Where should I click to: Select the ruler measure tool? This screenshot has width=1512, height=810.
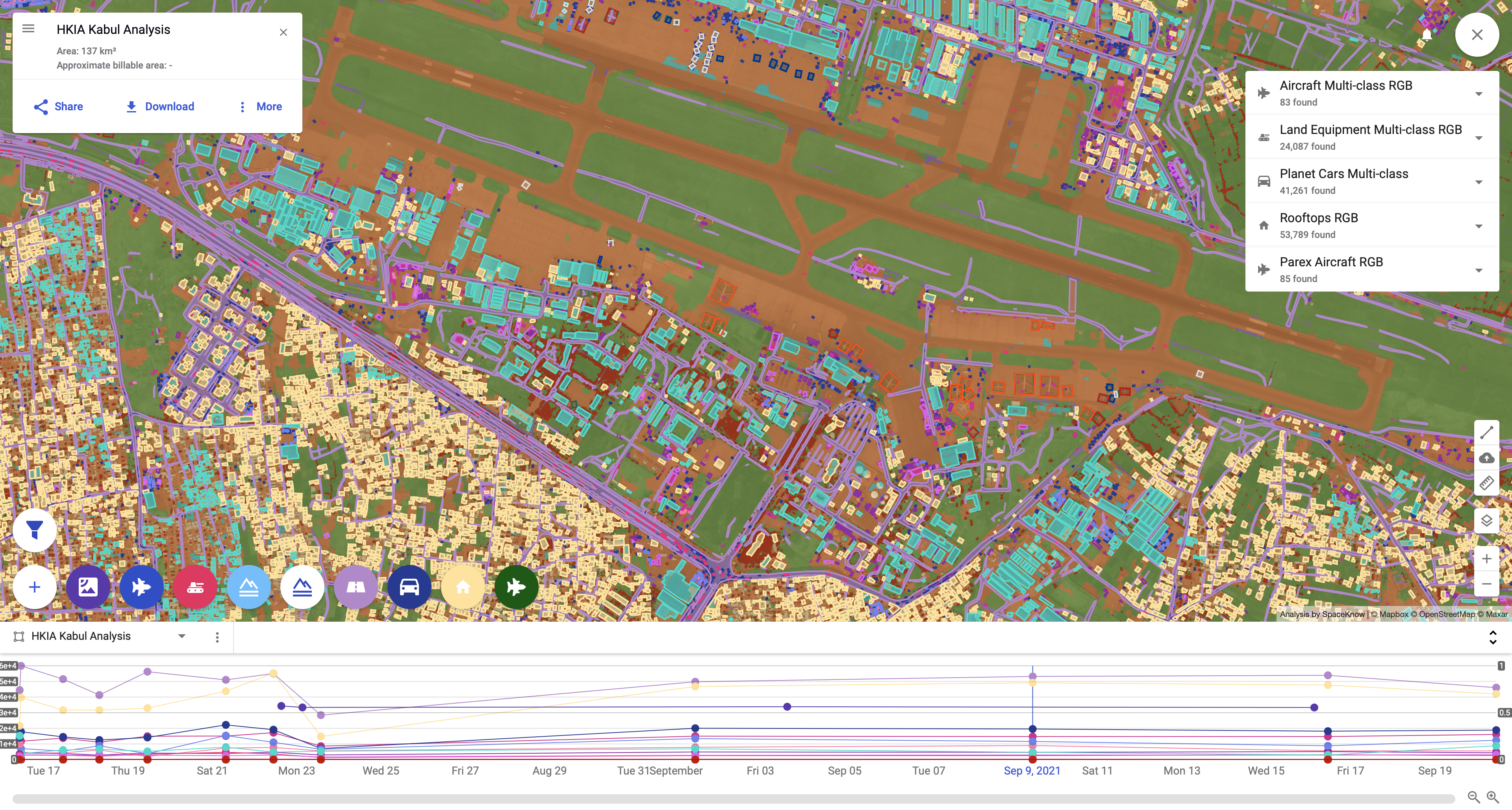point(1486,483)
